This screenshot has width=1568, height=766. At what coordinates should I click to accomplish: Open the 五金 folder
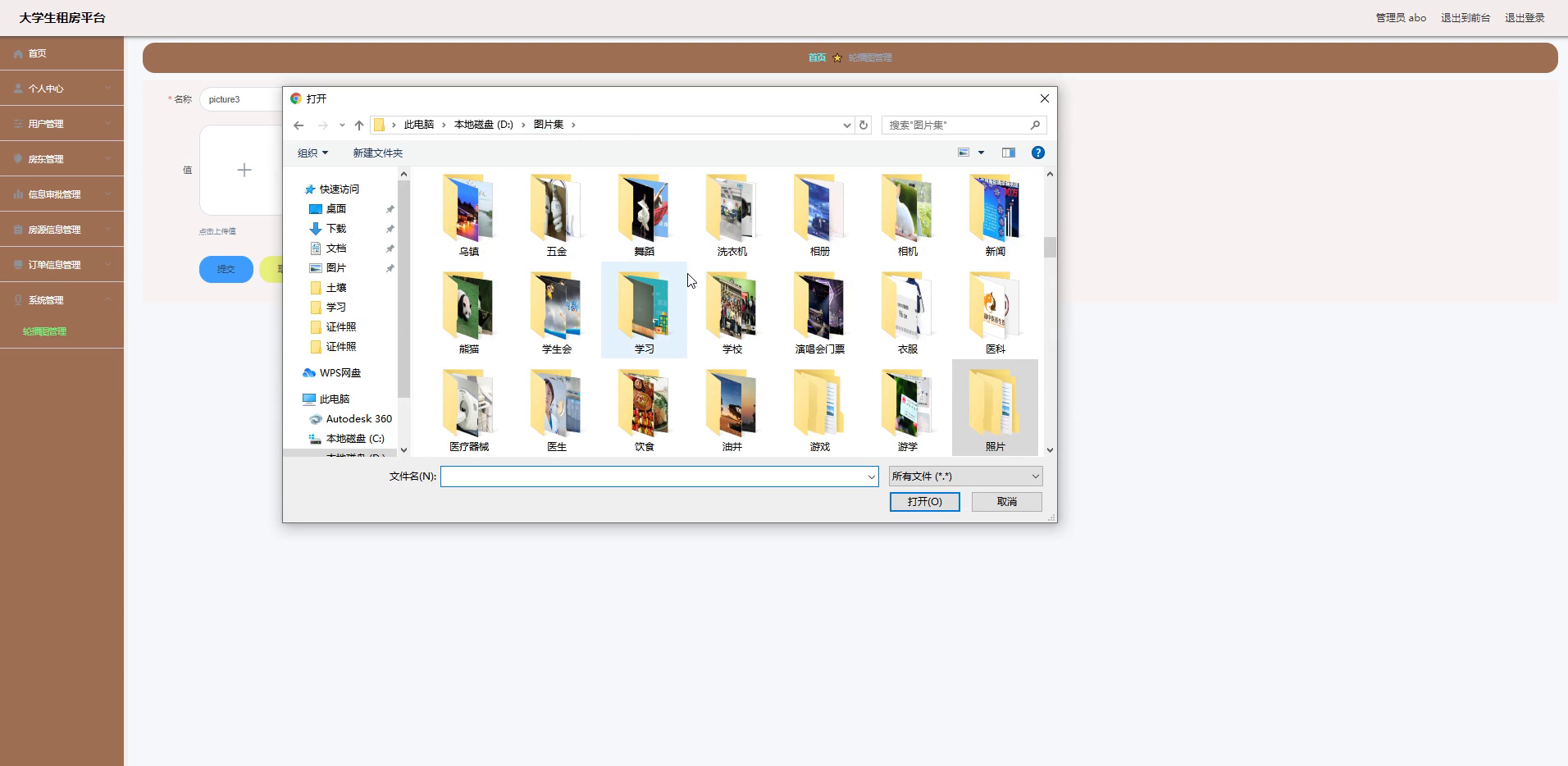click(556, 215)
